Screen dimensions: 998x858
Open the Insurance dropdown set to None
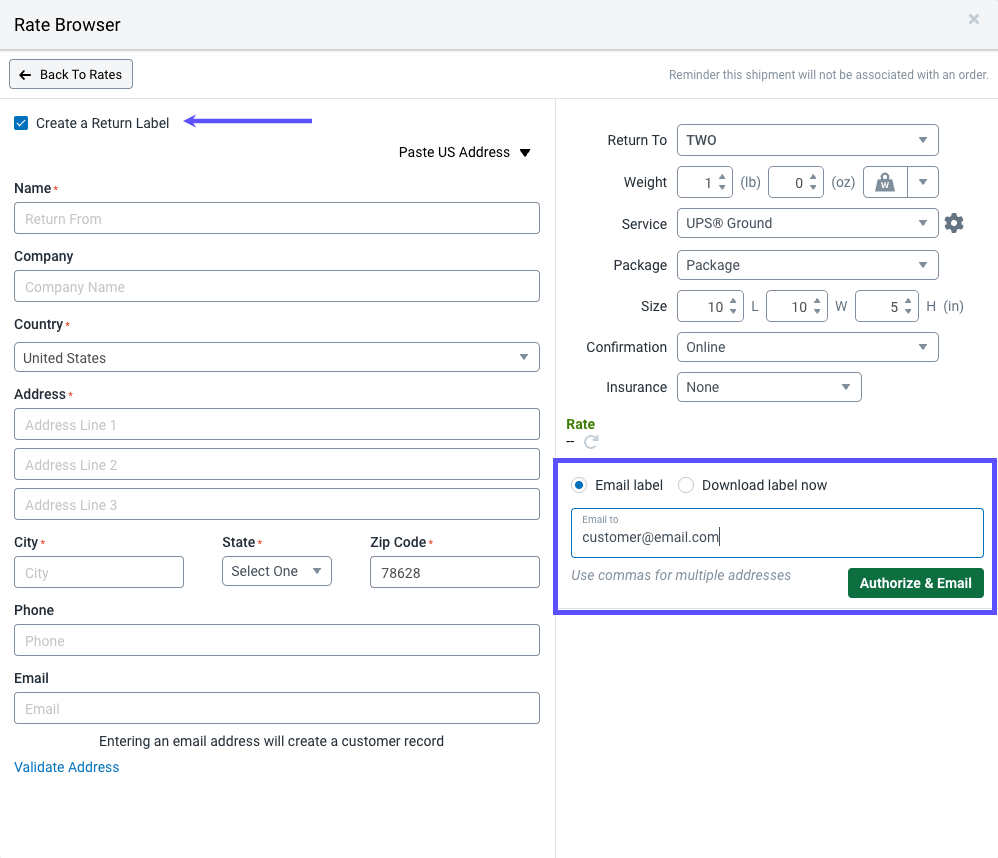(x=769, y=387)
